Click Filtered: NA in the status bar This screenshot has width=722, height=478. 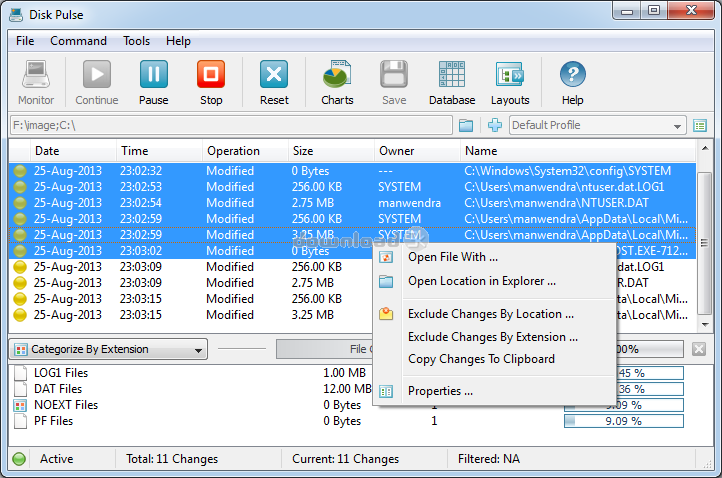click(489, 459)
